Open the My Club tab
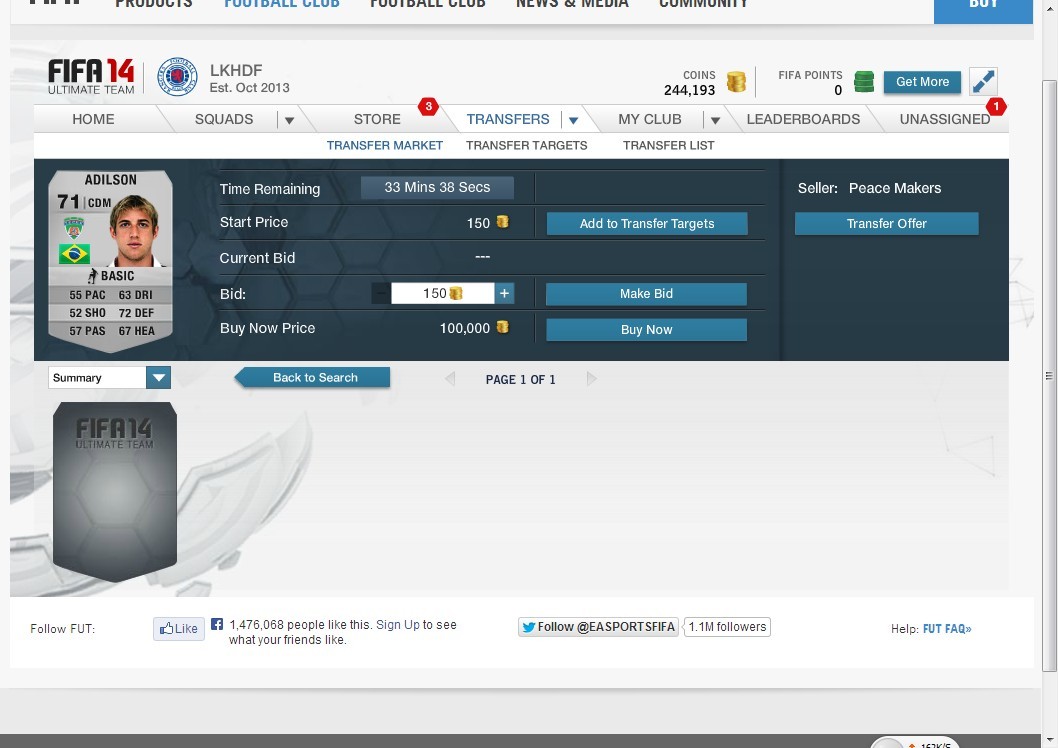 [650, 119]
